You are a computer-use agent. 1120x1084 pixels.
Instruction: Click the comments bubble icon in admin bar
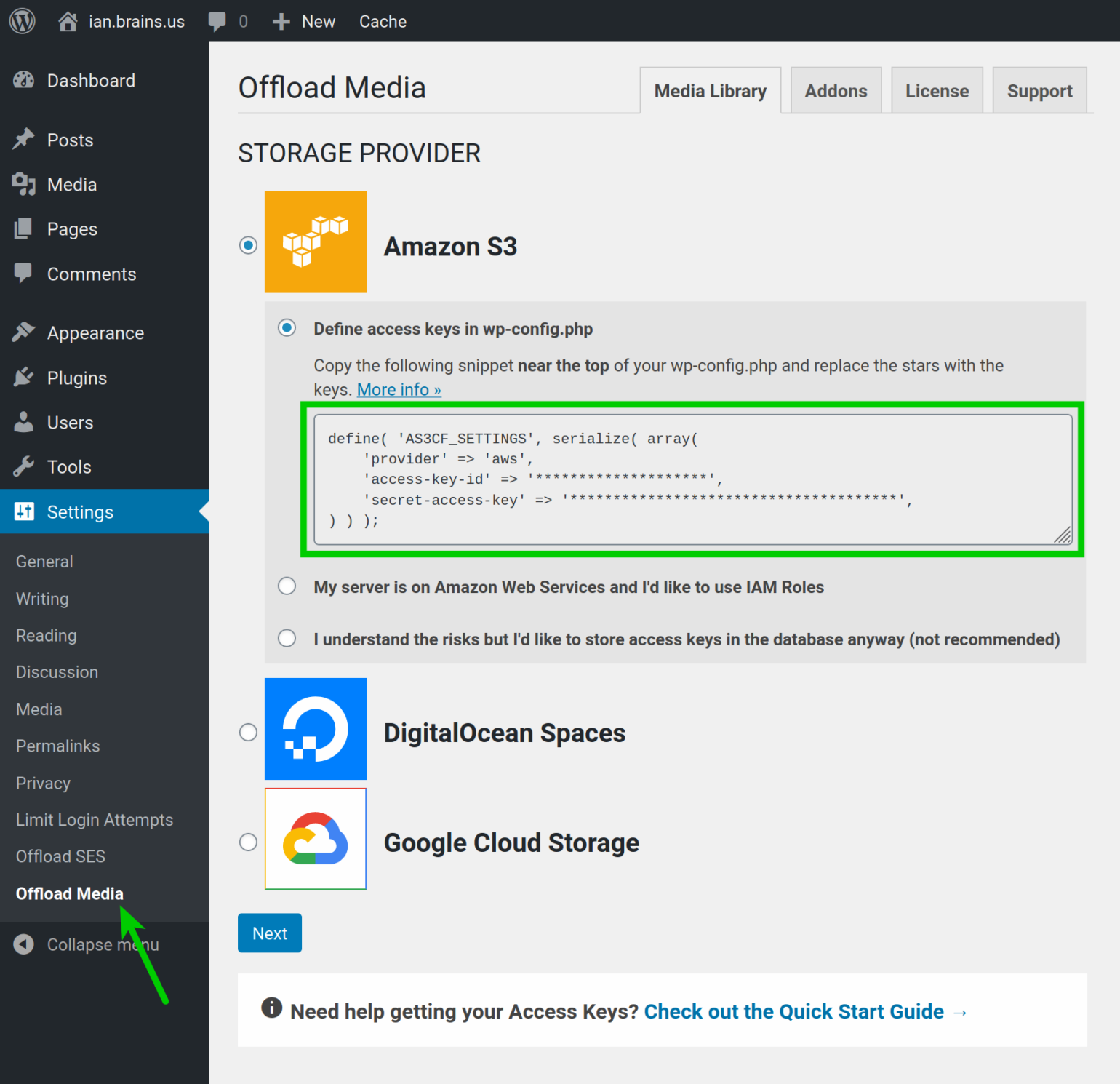(217, 22)
